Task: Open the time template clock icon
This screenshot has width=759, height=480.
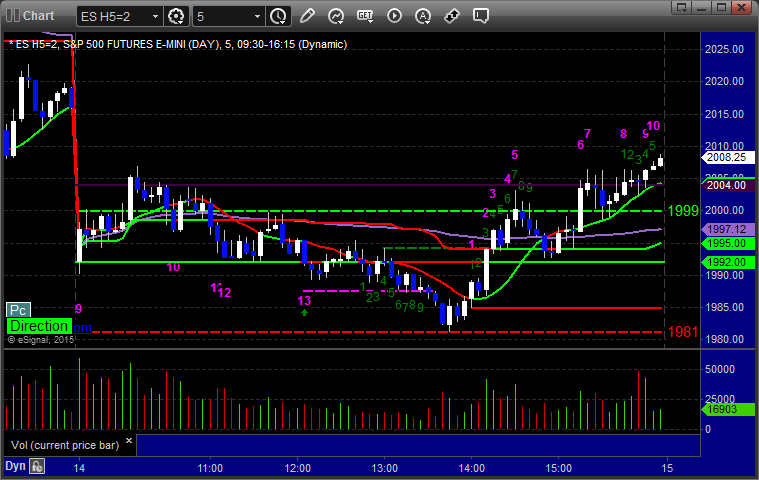Action: click(x=278, y=16)
